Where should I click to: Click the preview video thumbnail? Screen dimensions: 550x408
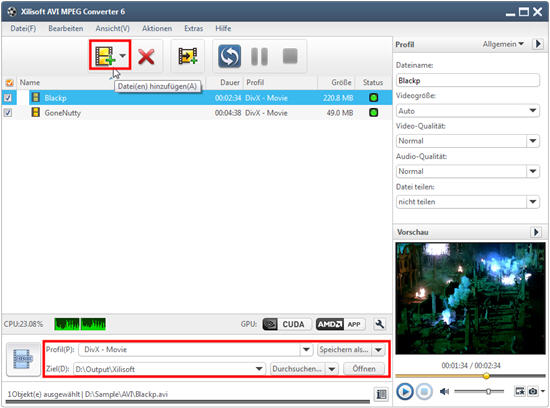click(470, 298)
